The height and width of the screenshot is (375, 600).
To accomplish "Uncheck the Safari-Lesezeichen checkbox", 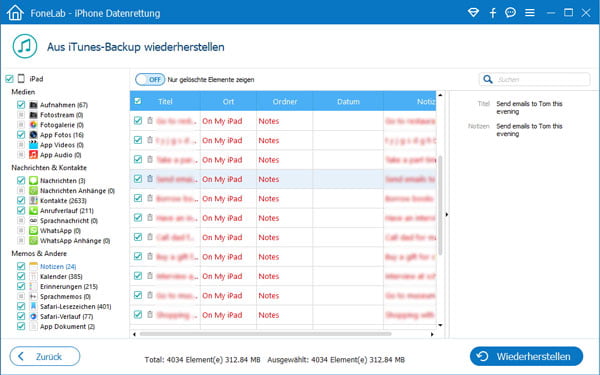I will point(21,307).
